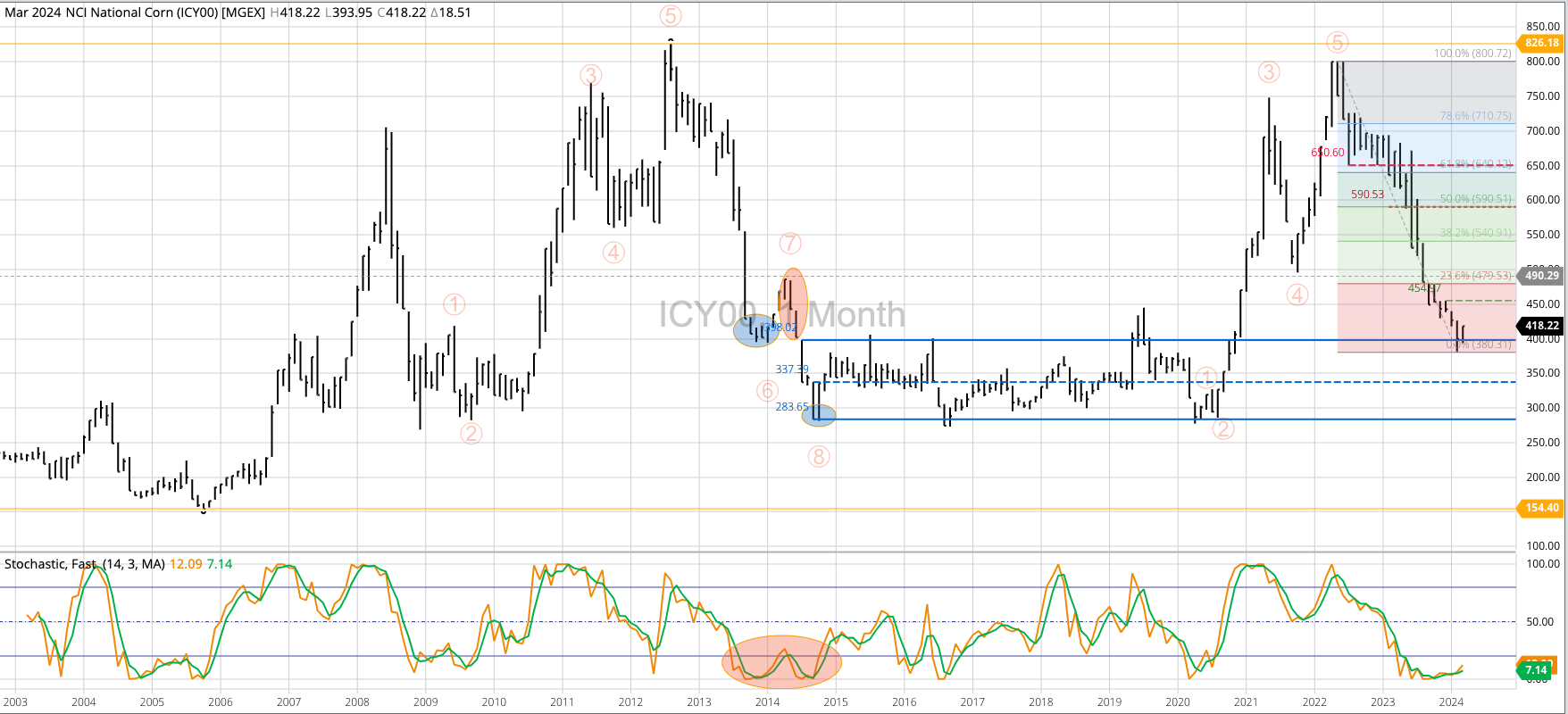Select the circled 8 wave marker

click(x=819, y=457)
